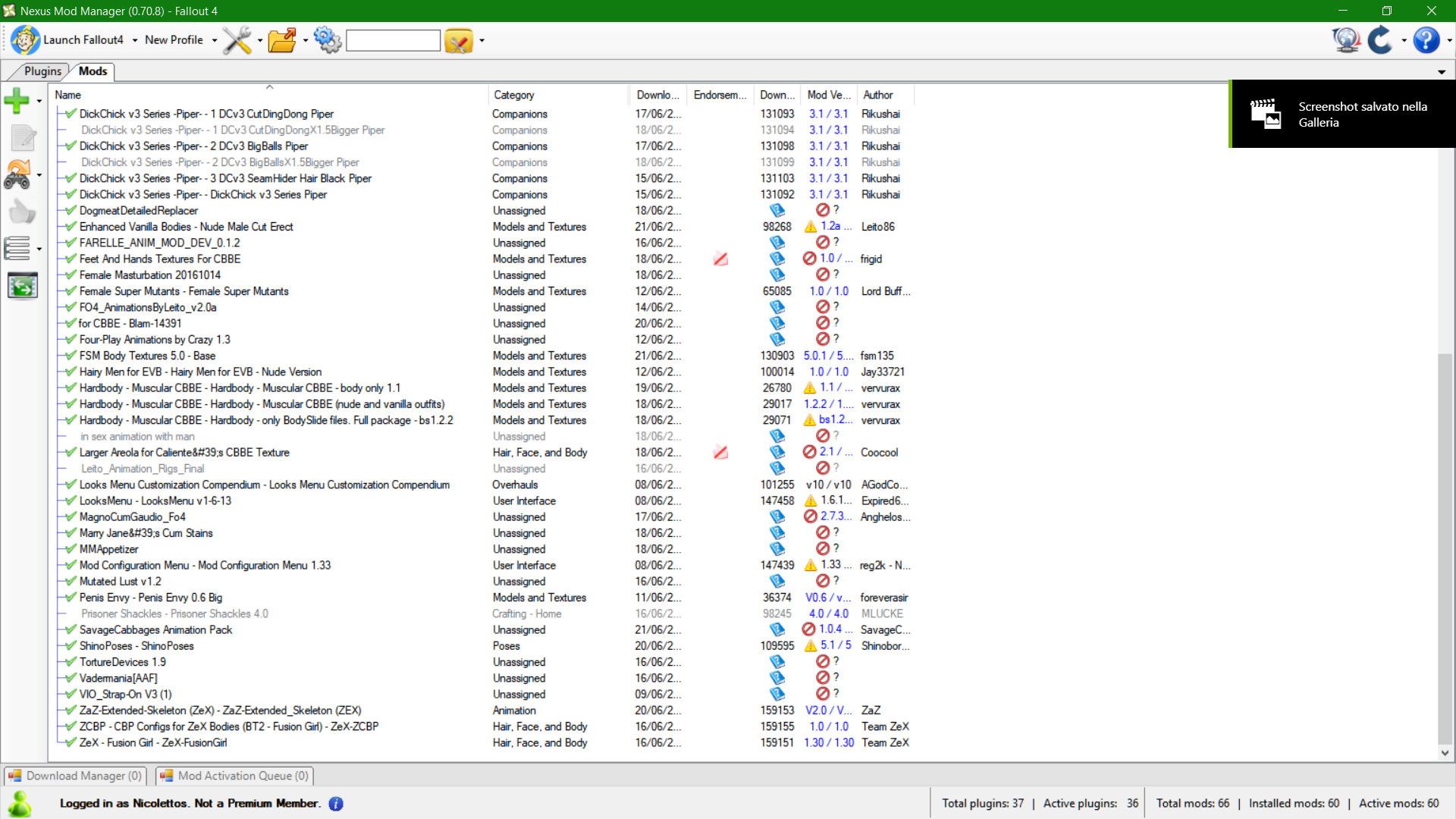Open the New Profile dropdown arrow

(215, 40)
